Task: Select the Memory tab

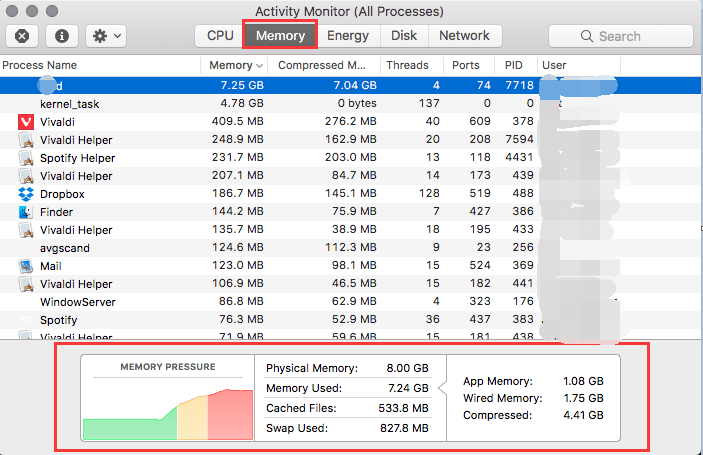Action: pos(280,35)
